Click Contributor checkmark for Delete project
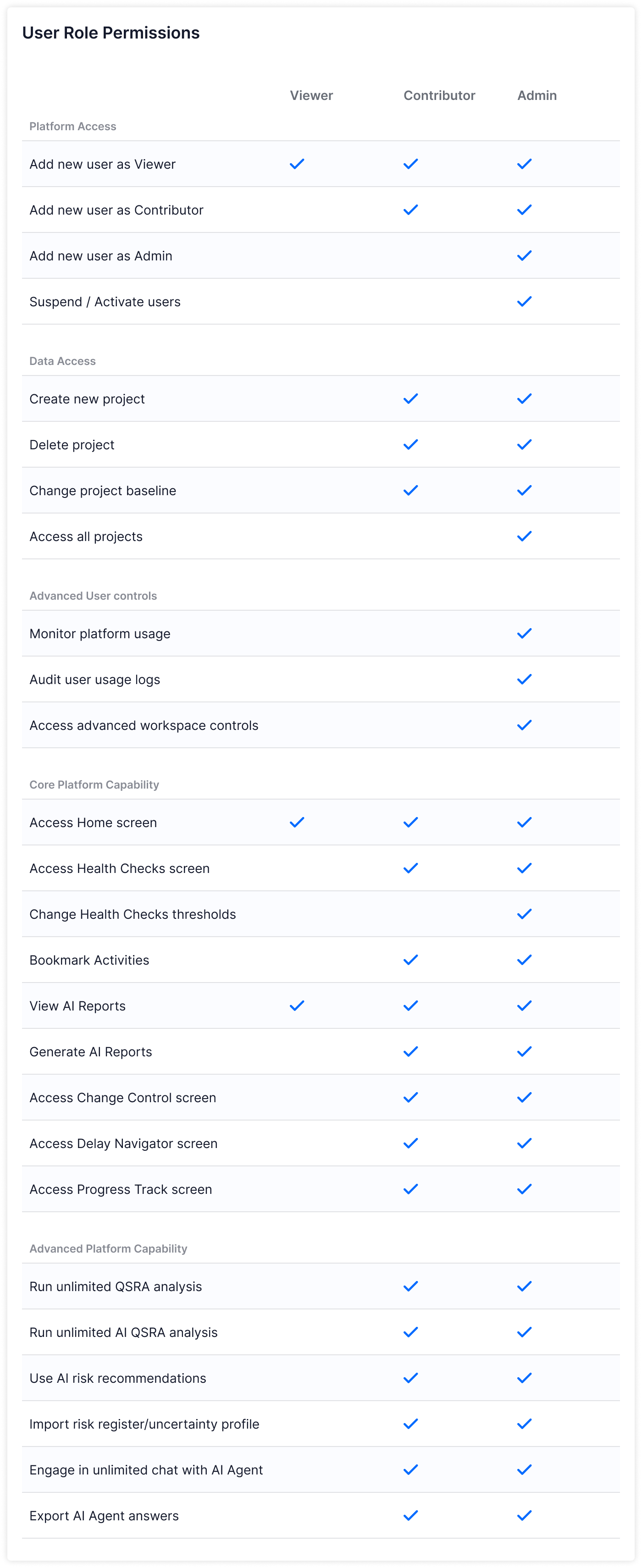The image size is (642, 1568). pyautogui.click(x=411, y=444)
